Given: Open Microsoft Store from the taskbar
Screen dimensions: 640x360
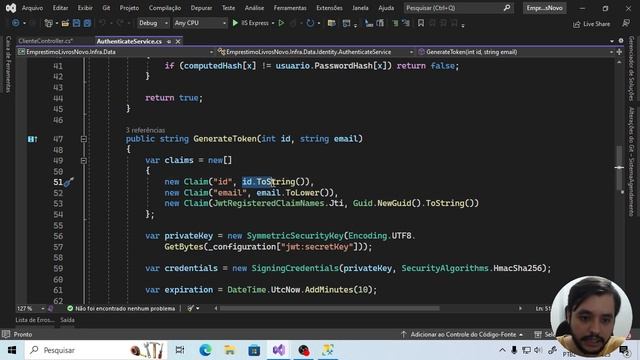Looking at the screenshot, I should pyautogui.click(x=254, y=350).
